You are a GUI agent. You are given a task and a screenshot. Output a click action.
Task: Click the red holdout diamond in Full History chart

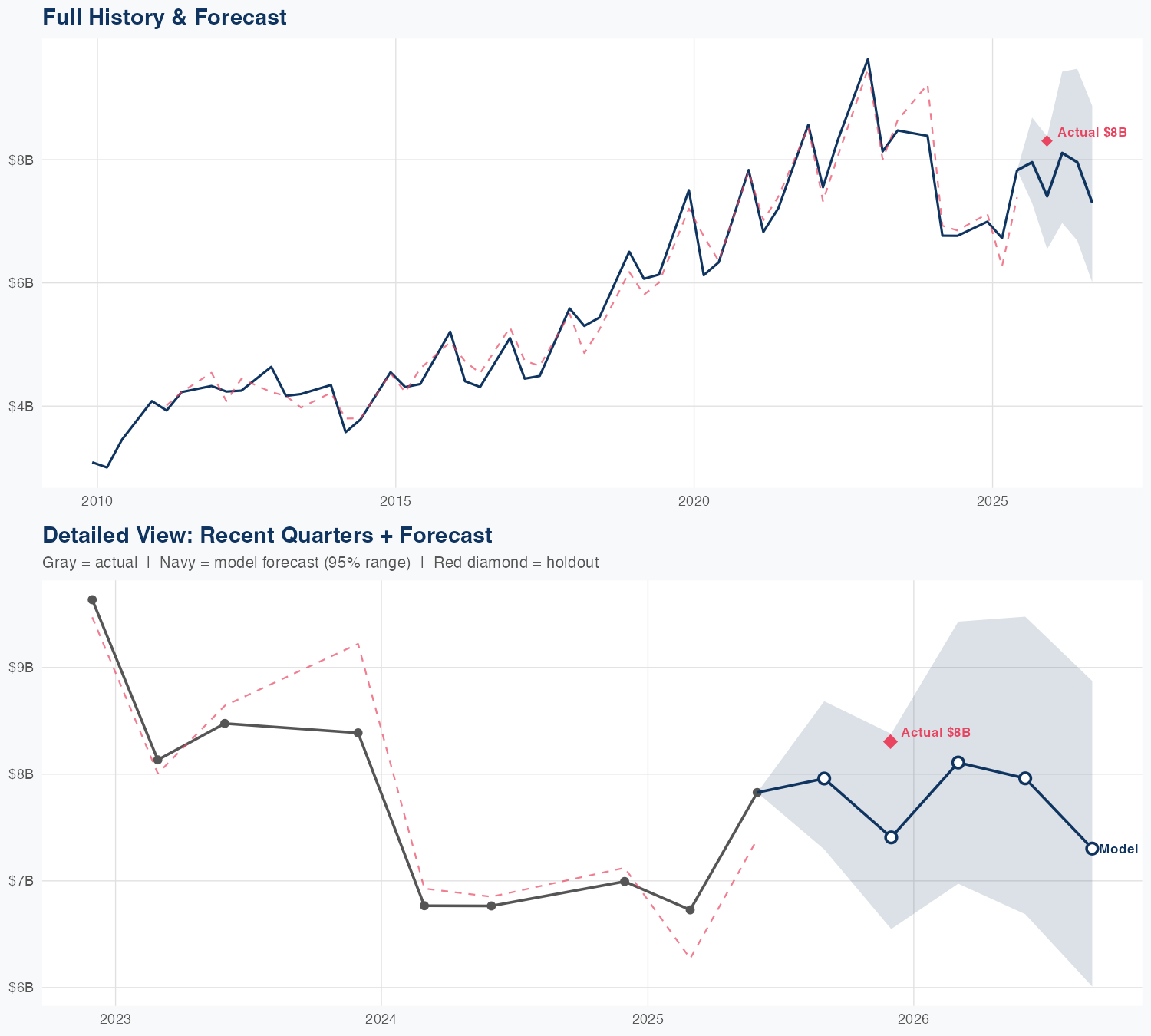coord(1047,140)
